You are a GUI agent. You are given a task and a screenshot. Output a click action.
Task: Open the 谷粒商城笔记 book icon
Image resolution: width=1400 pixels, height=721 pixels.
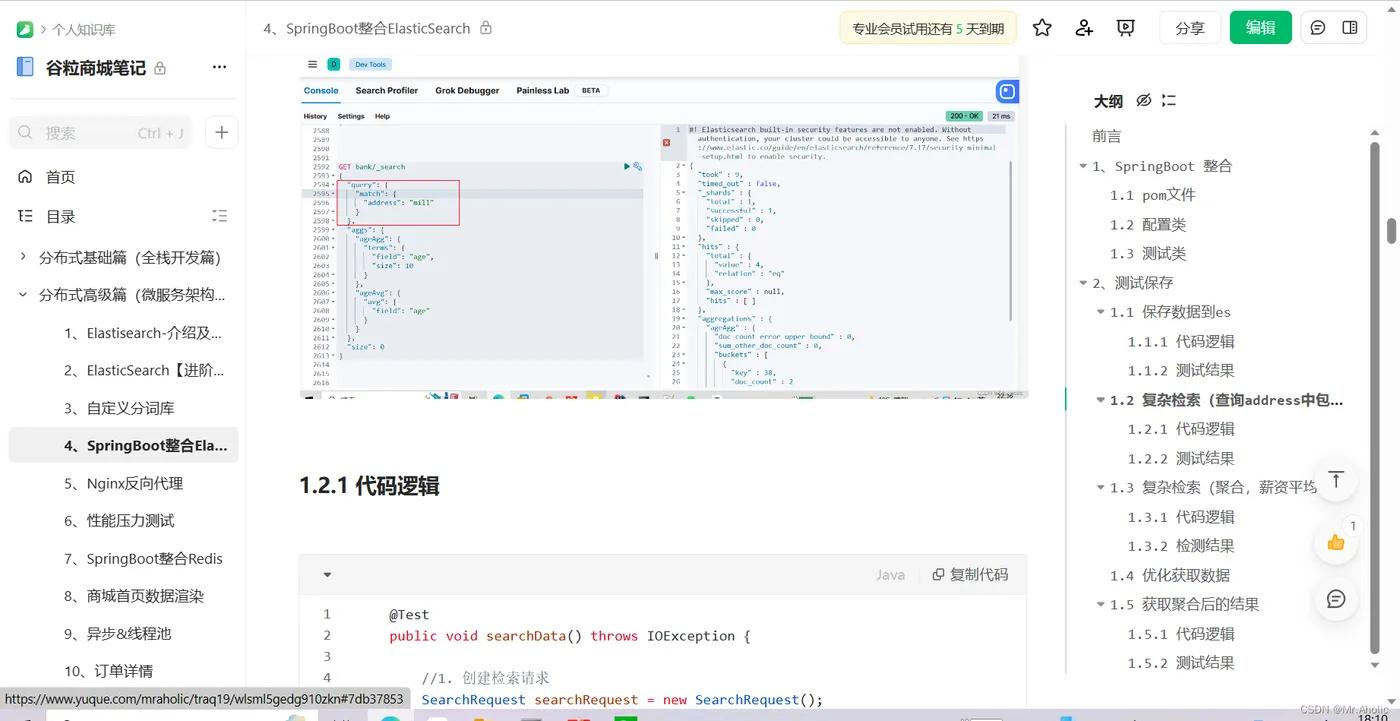25,68
